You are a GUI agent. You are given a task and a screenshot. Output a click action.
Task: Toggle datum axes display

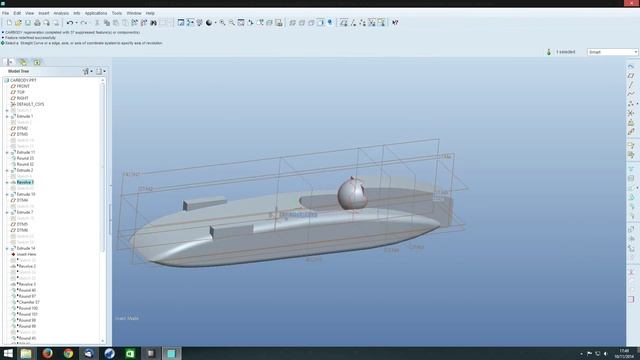353,23
